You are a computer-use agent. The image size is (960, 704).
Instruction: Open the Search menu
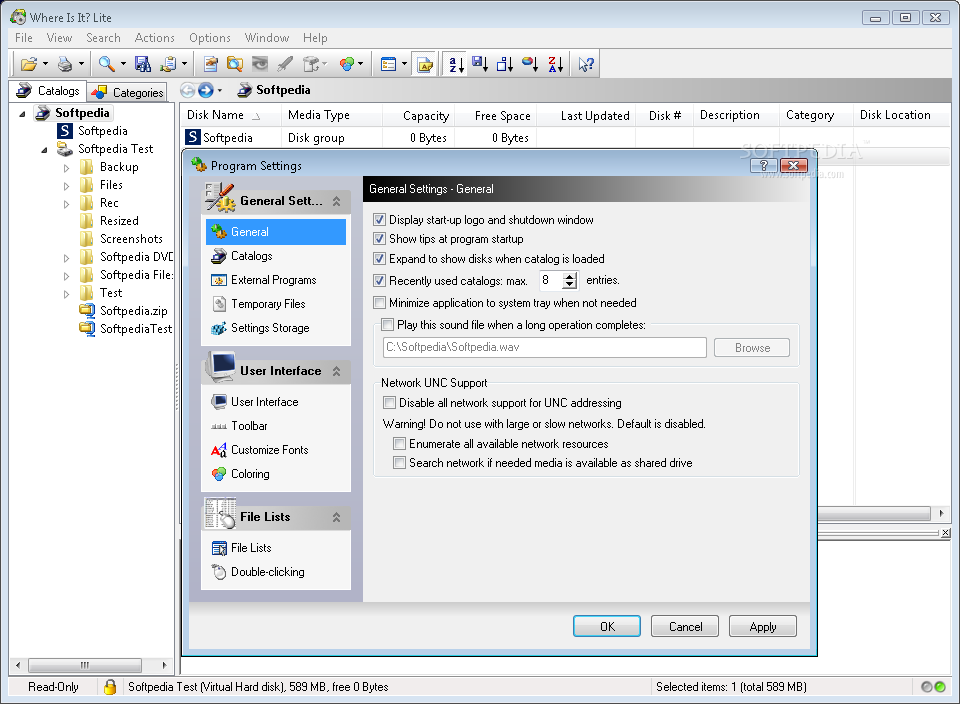click(x=103, y=38)
